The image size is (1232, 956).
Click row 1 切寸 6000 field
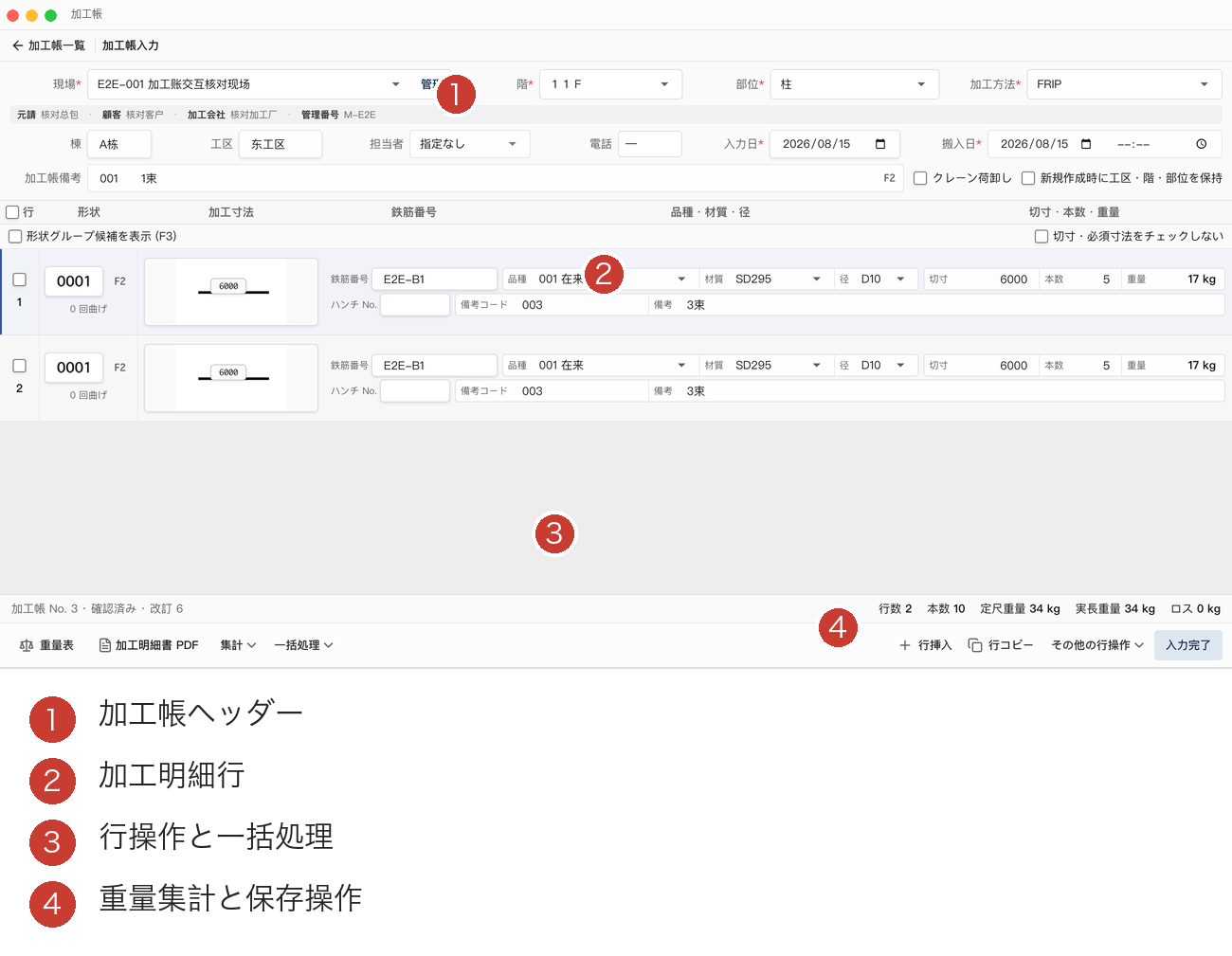pyautogui.click(x=980, y=280)
